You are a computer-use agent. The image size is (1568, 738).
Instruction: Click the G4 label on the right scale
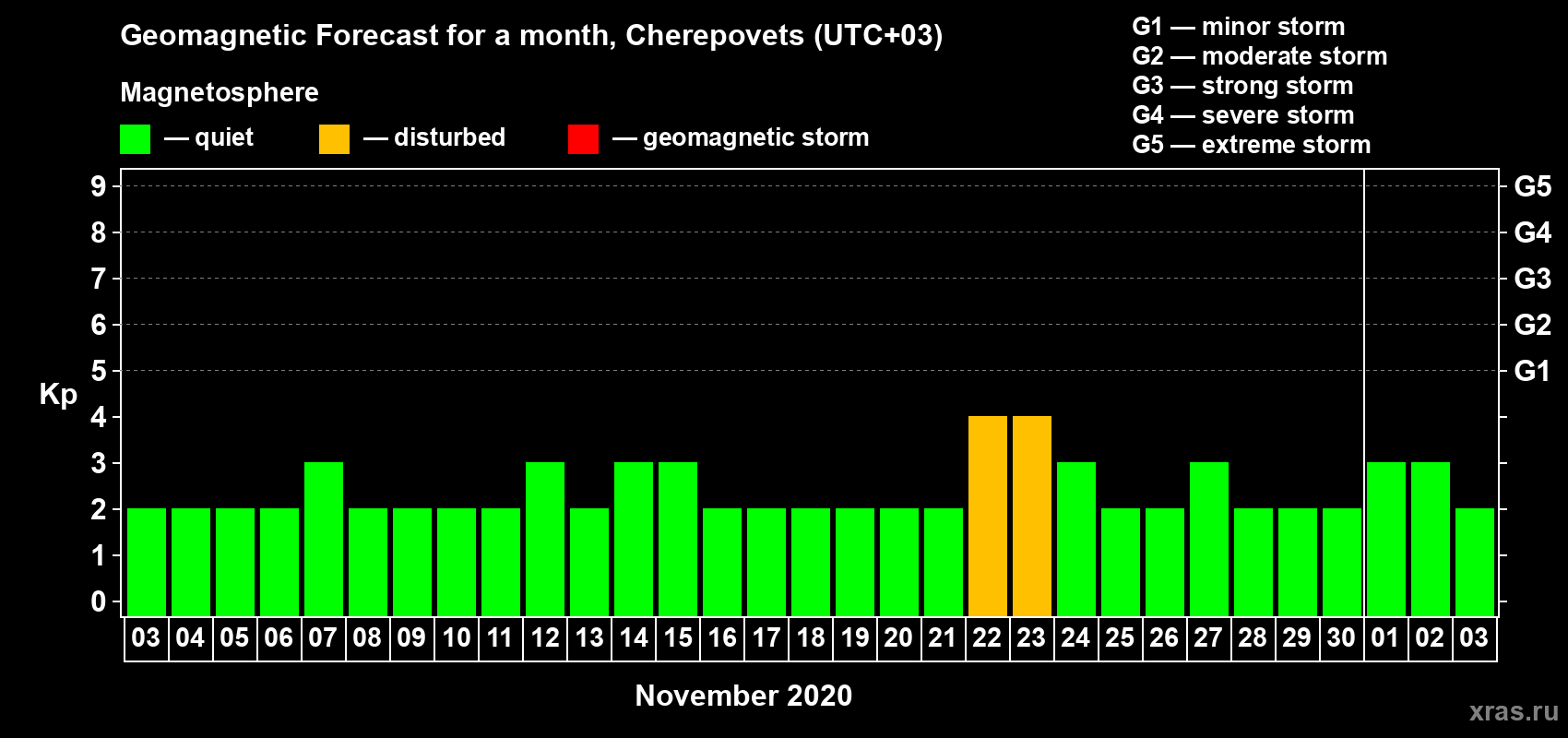click(1533, 232)
